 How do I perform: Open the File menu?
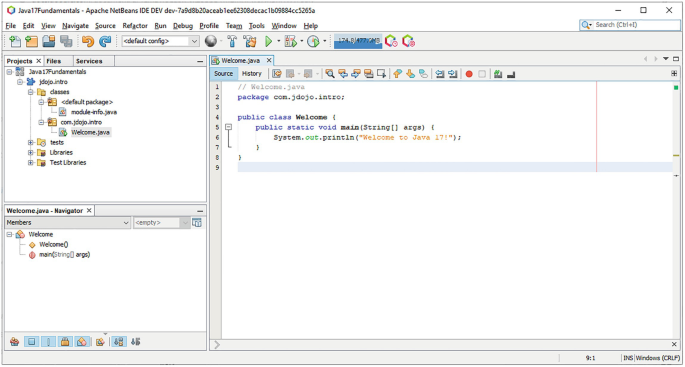pos(11,26)
